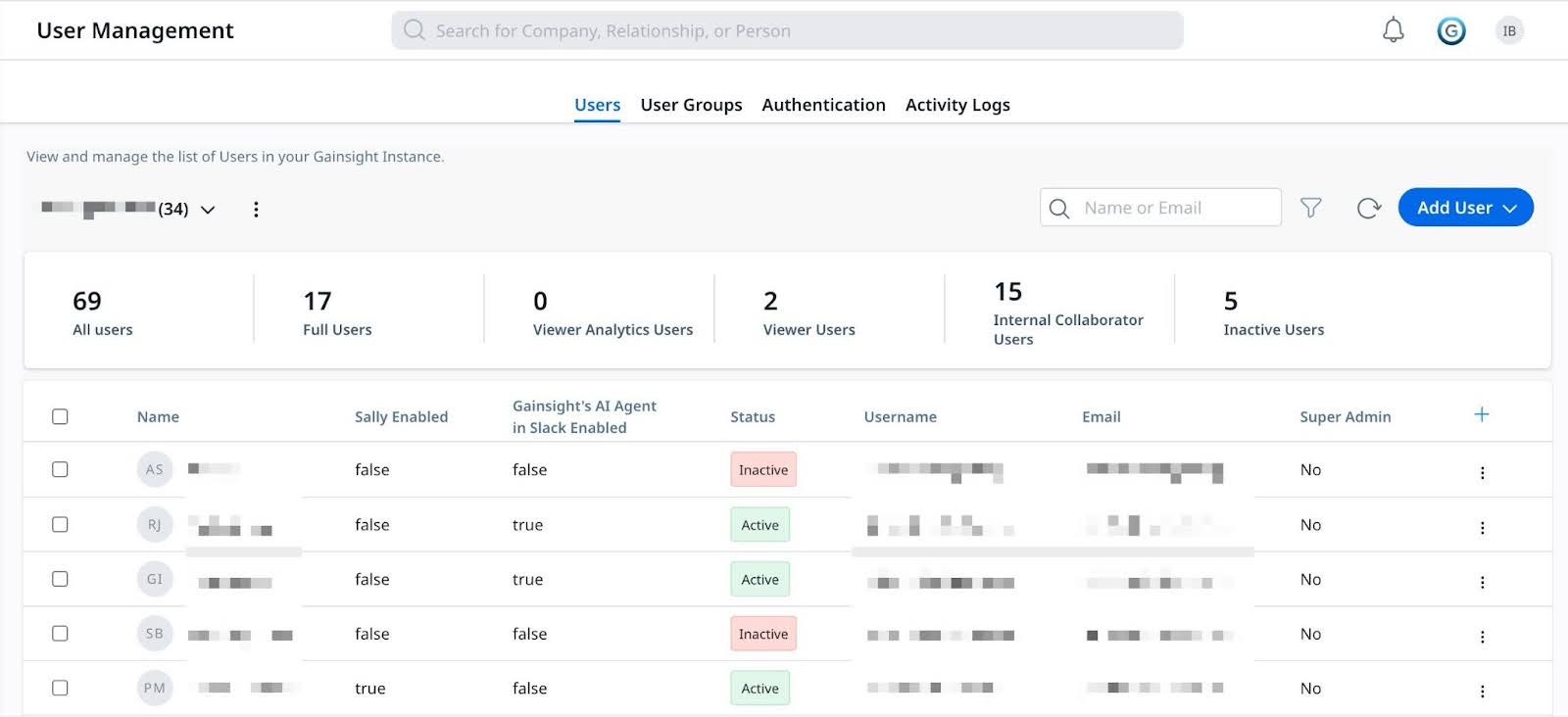
Task: Click the magnifier icon in Name or Email search
Action: (x=1059, y=208)
